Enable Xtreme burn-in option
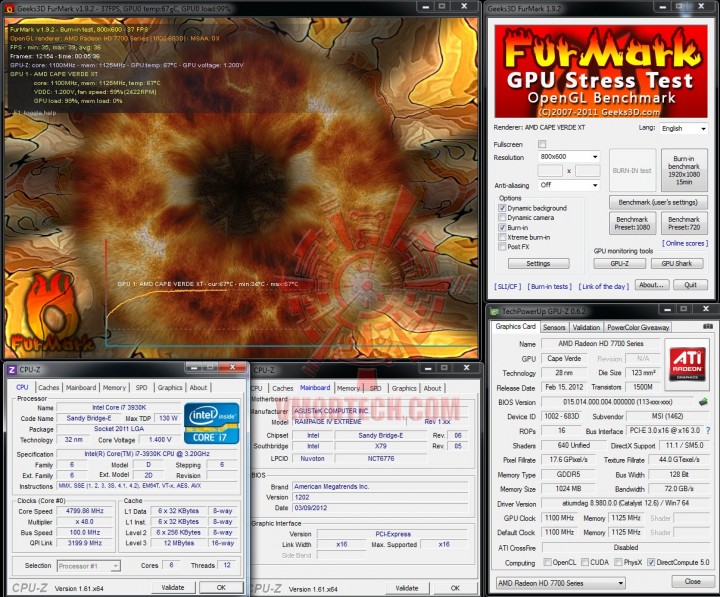720x597 pixels. (x=502, y=237)
